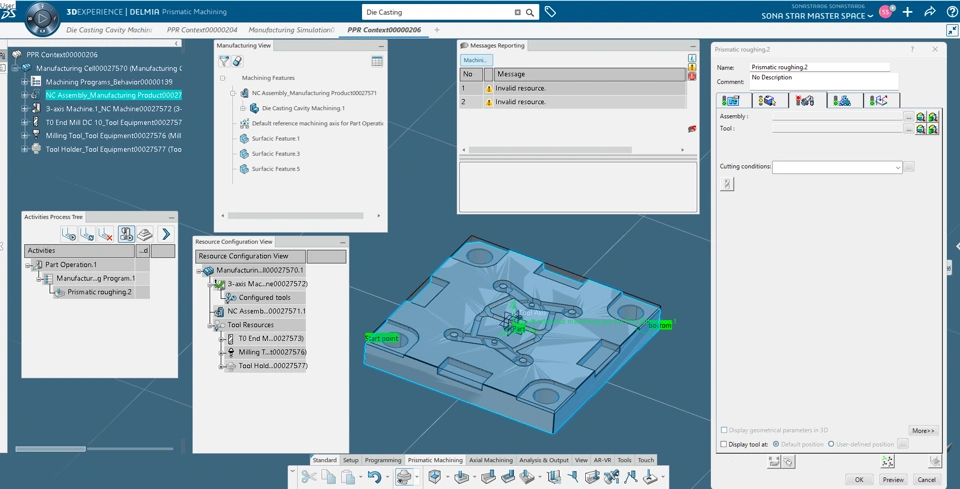Click the prismatic roughing cube icon in bottom toolbar

(435, 476)
